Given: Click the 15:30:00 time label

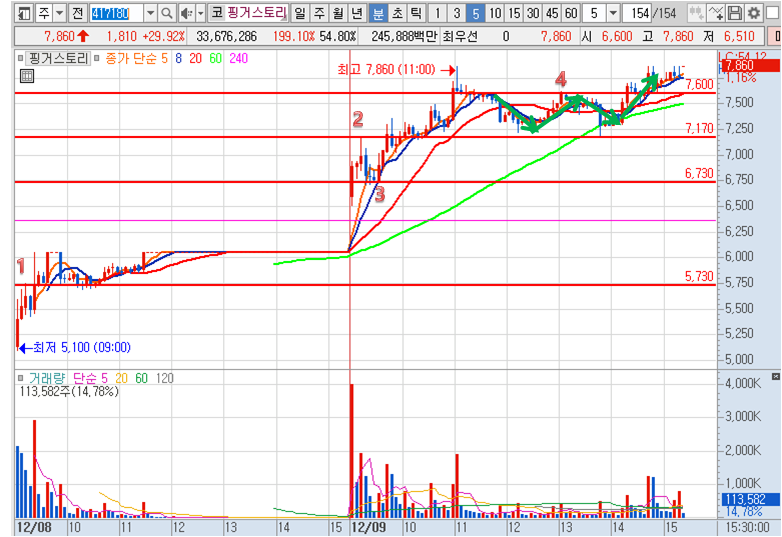Looking at the screenshot, I should click(748, 527).
